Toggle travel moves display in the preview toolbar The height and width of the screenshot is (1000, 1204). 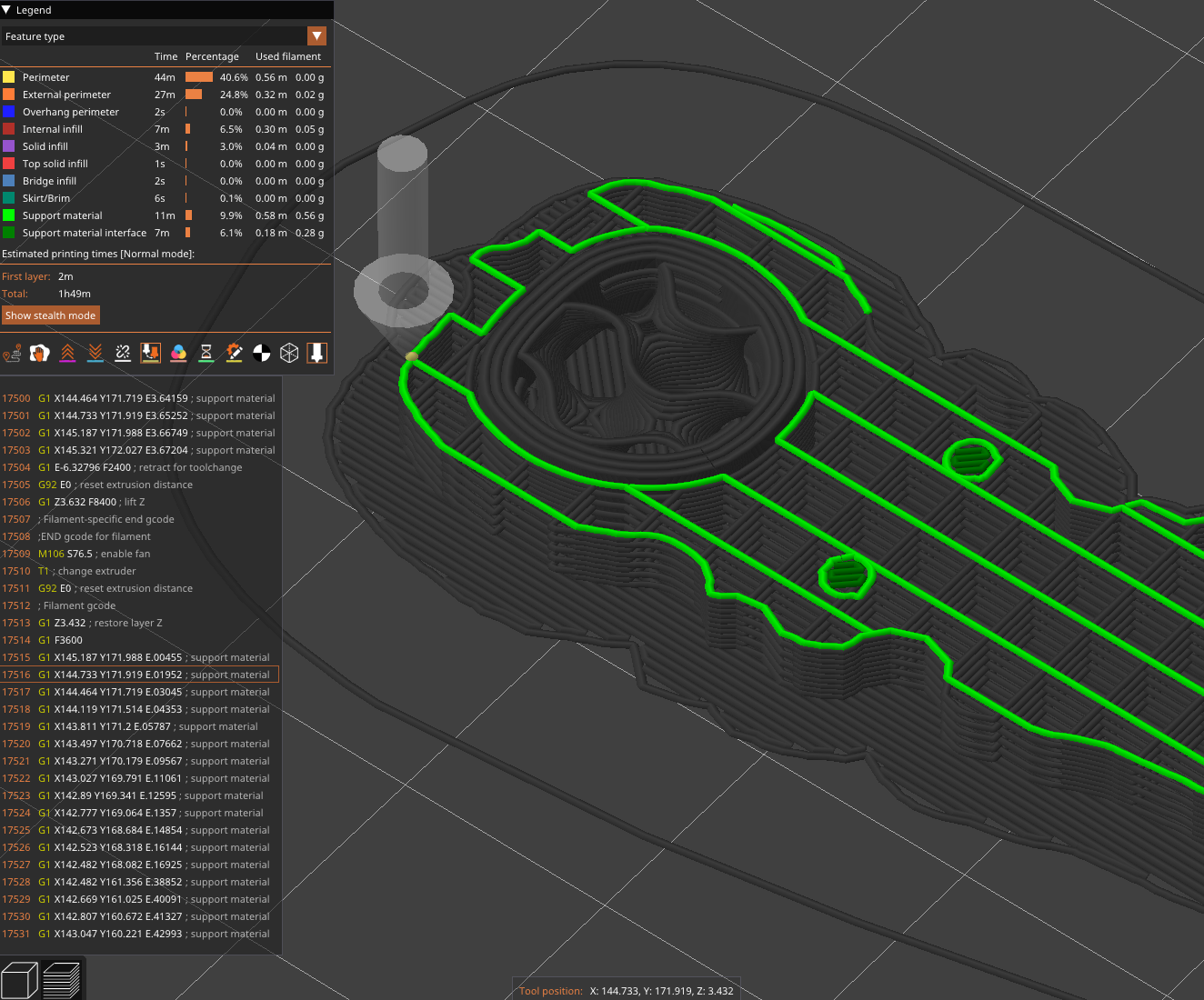coord(12,353)
